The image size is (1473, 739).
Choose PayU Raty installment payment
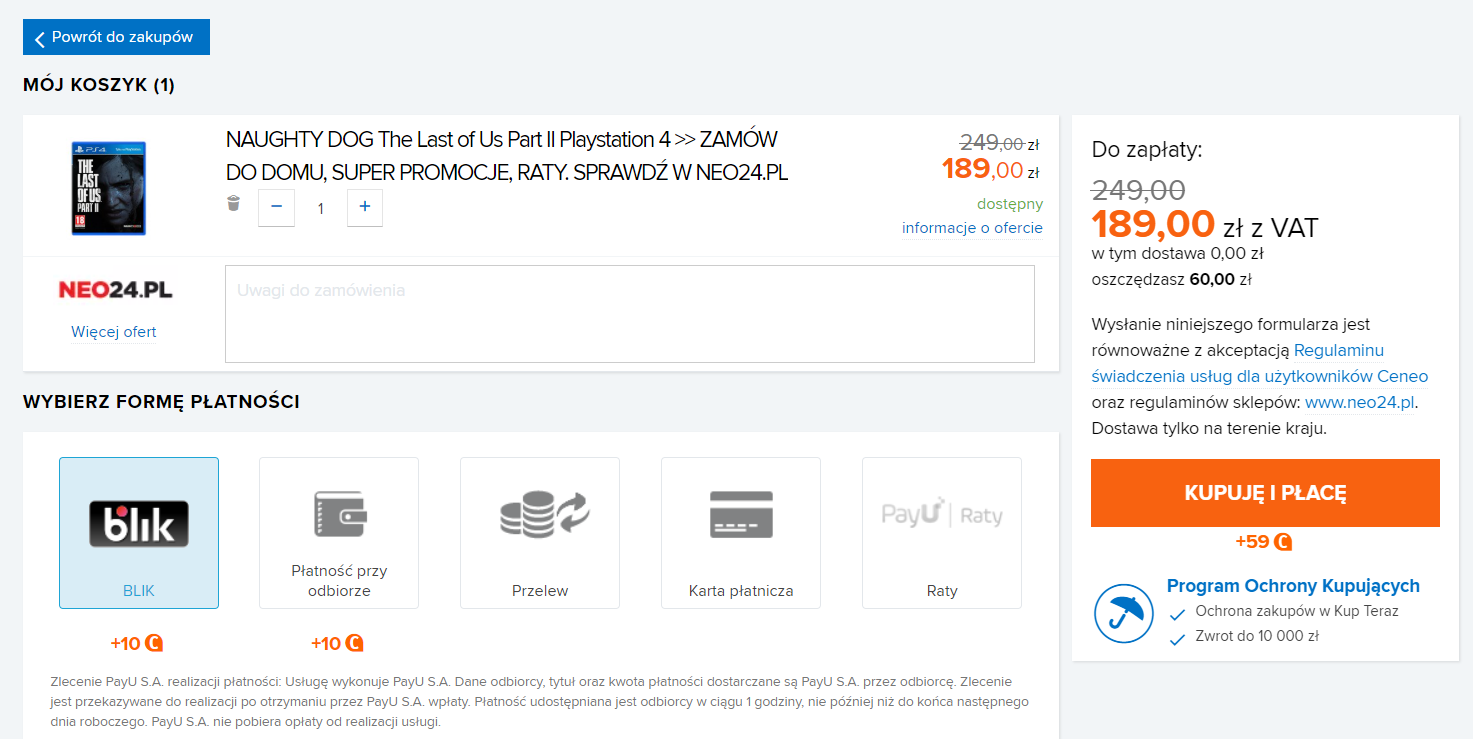coord(942,533)
